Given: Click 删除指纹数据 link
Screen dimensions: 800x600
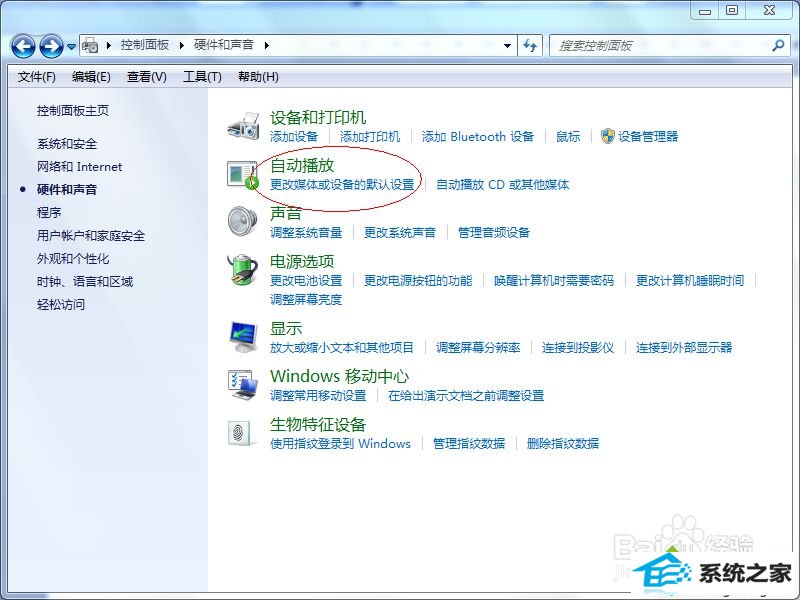Looking at the screenshot, I should (x=563, y=444).
